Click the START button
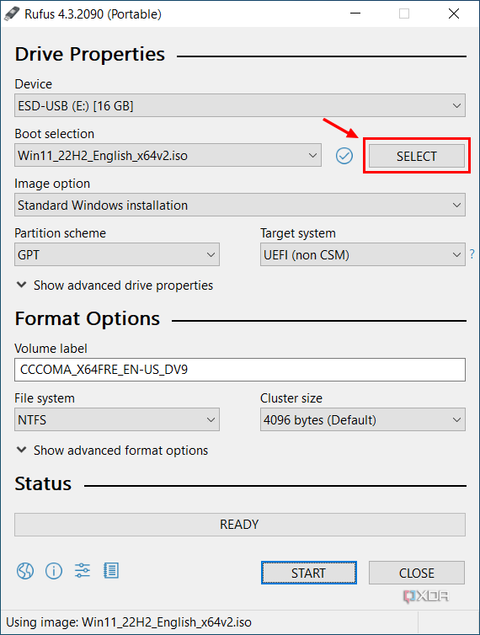The height and width of the screenshot is (635, 480). 309,573
